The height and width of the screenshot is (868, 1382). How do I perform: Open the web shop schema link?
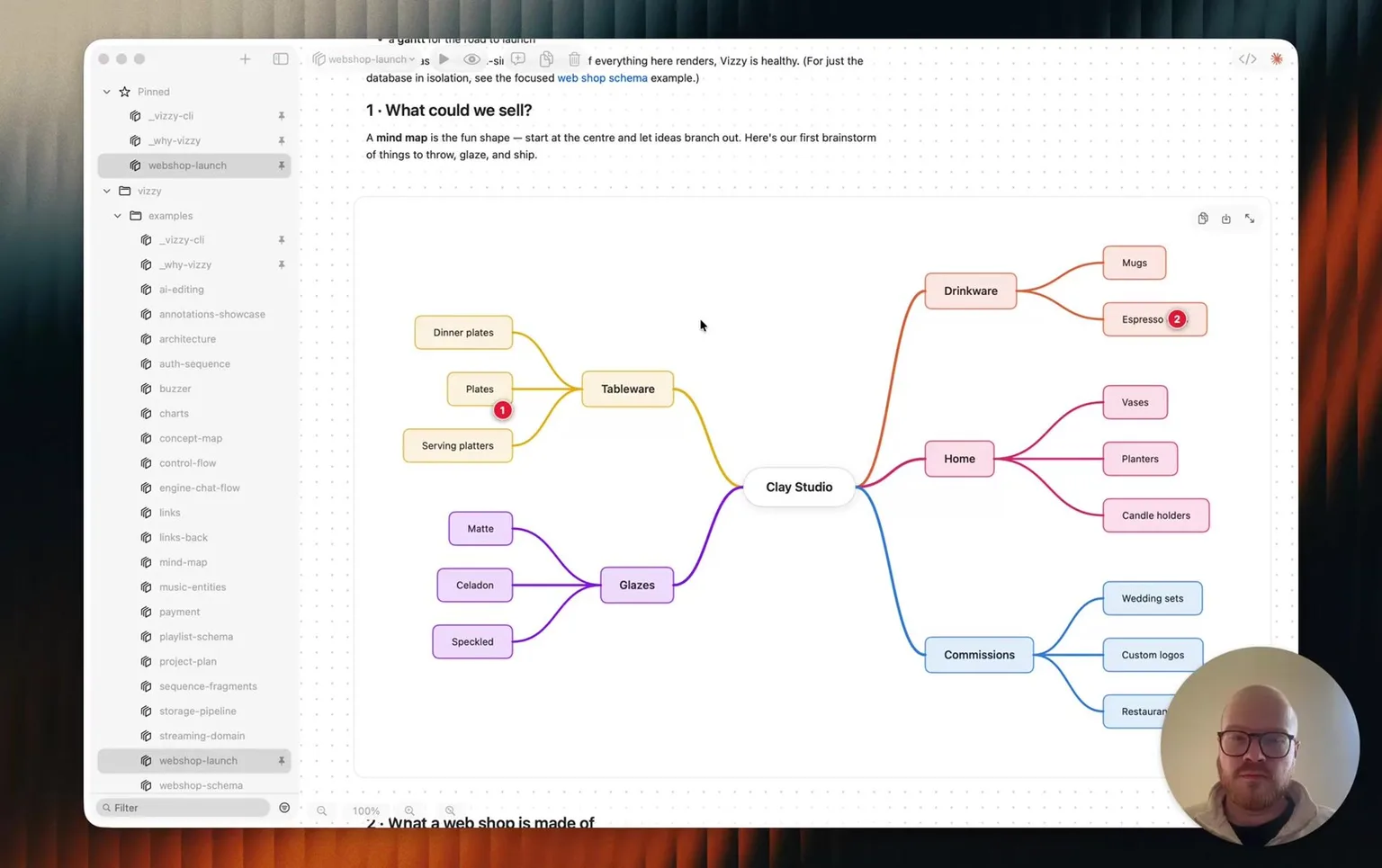[x=602, y=78]
